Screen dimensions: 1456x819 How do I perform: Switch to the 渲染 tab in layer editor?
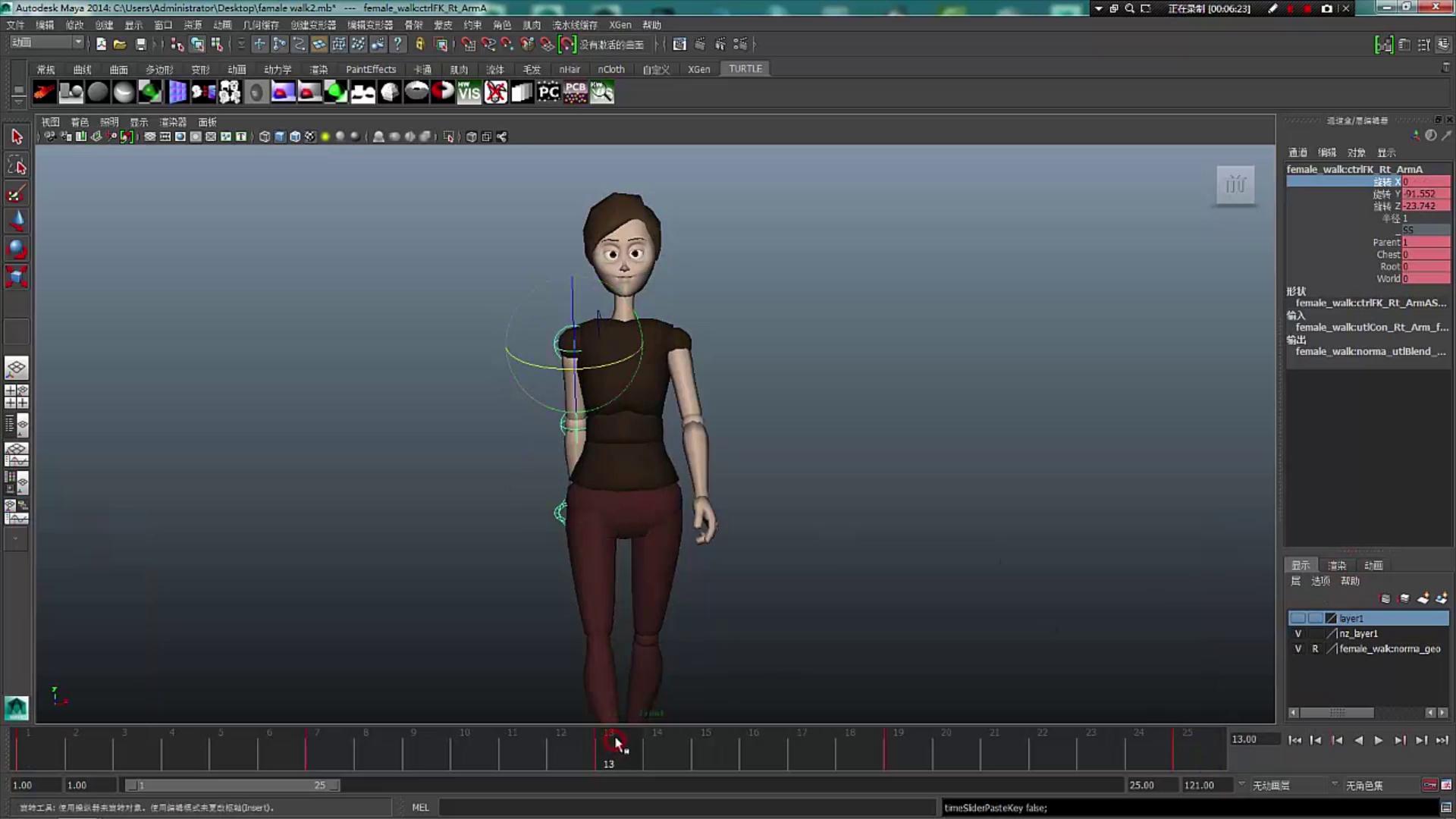(1336, 566)
